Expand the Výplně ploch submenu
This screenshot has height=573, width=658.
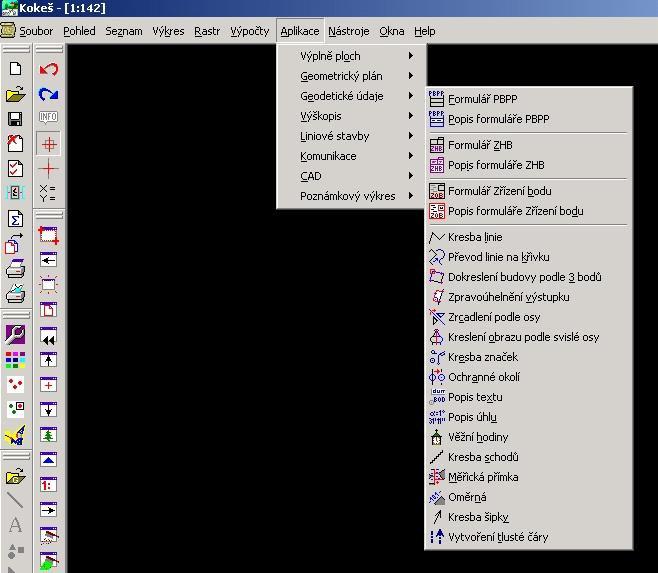[351, 56]
